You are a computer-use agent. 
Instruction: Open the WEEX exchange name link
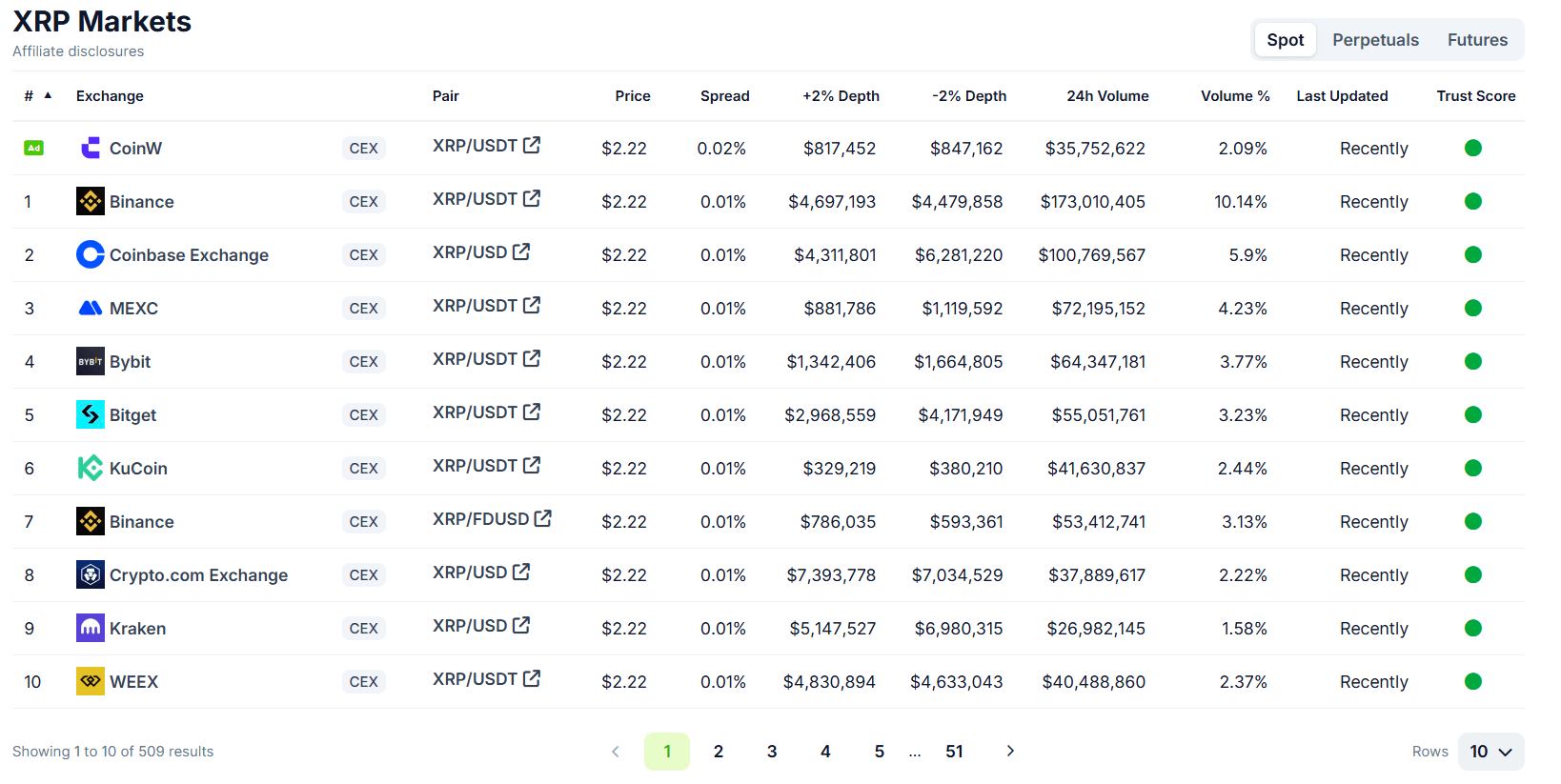[x=133, y=682]
